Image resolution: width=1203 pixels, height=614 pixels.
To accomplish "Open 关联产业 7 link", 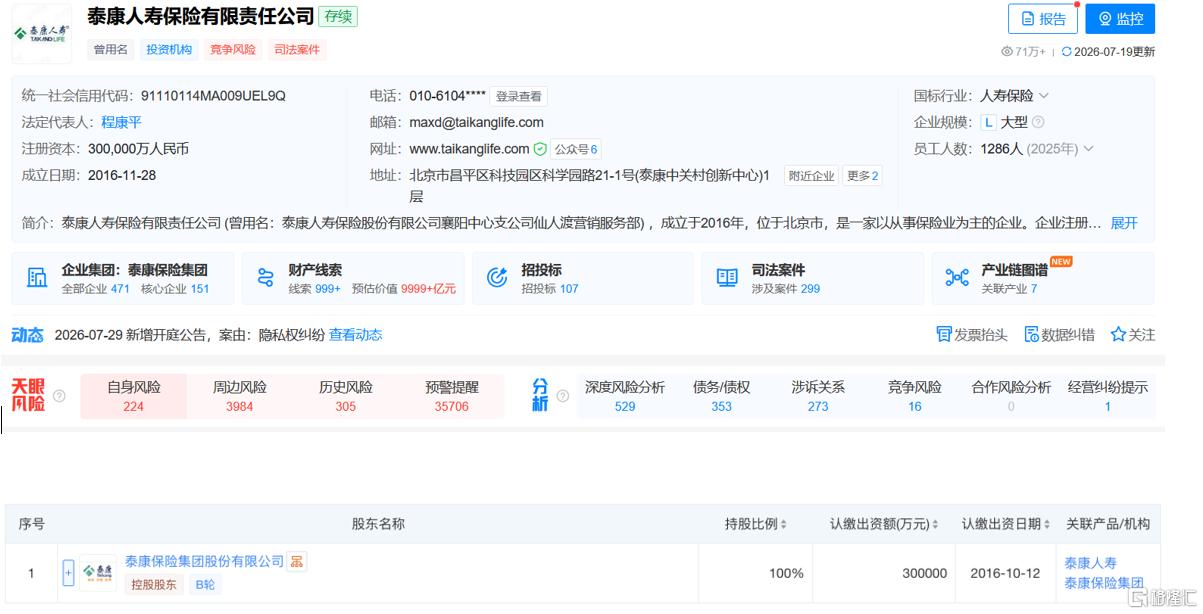I will point(1009,289).
